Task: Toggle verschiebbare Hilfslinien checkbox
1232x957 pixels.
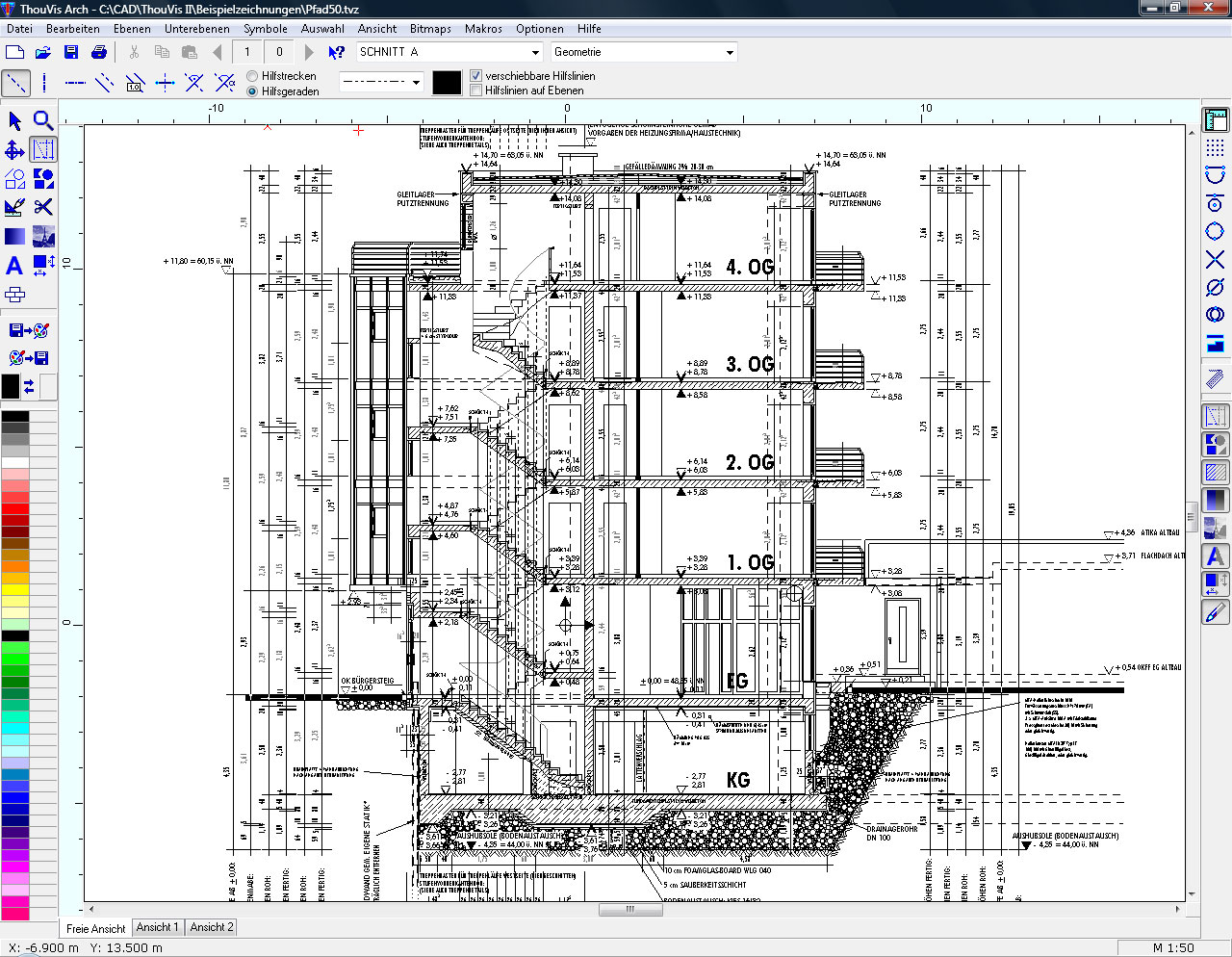Action: (475, 76)
